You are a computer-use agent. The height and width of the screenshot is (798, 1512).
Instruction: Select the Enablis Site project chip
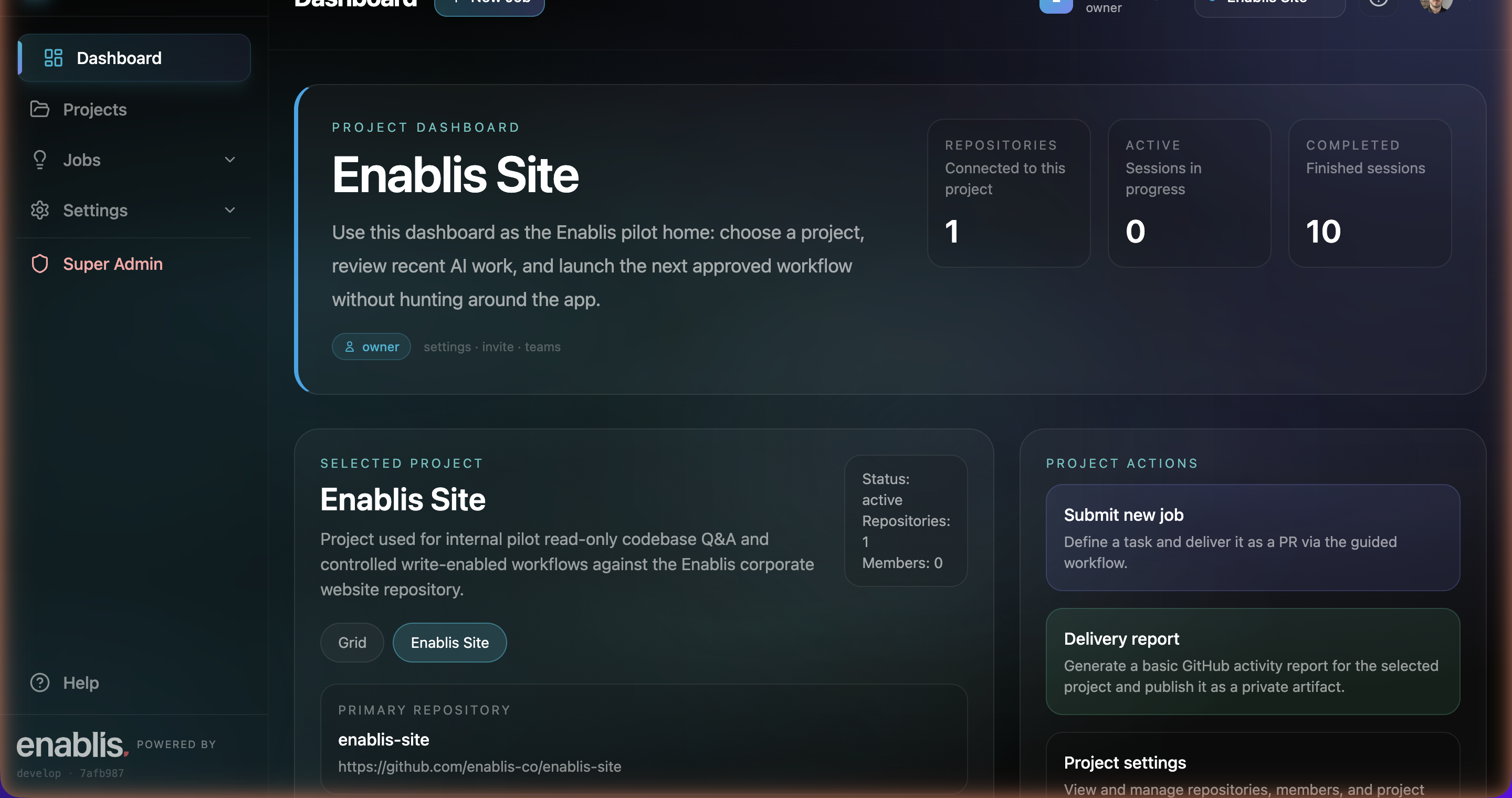pos(449,643)
